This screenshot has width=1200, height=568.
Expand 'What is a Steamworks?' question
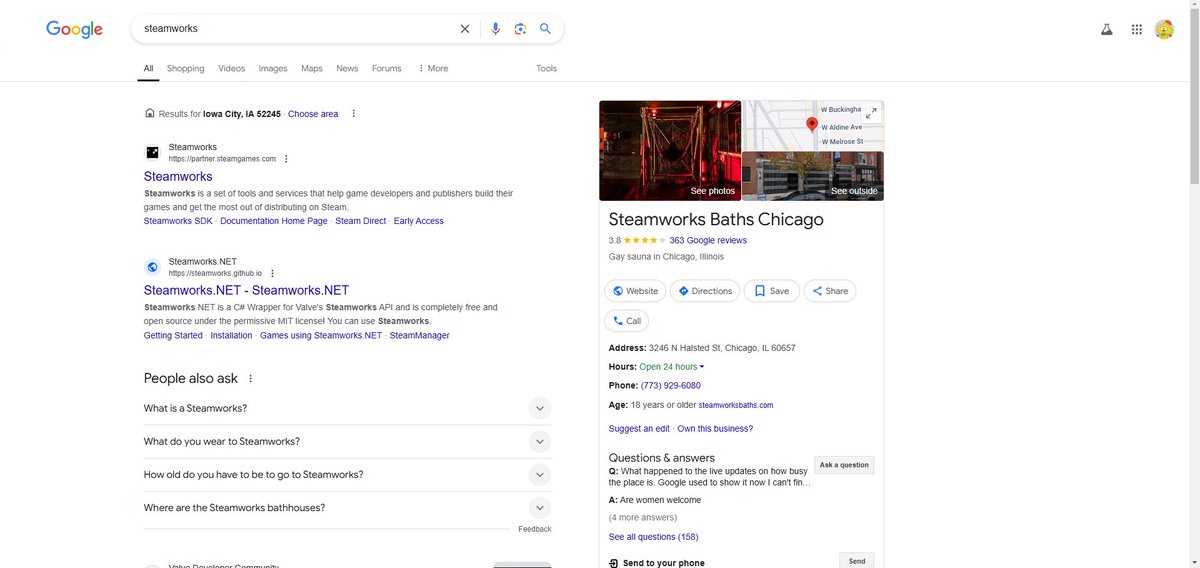pos(539,408)
